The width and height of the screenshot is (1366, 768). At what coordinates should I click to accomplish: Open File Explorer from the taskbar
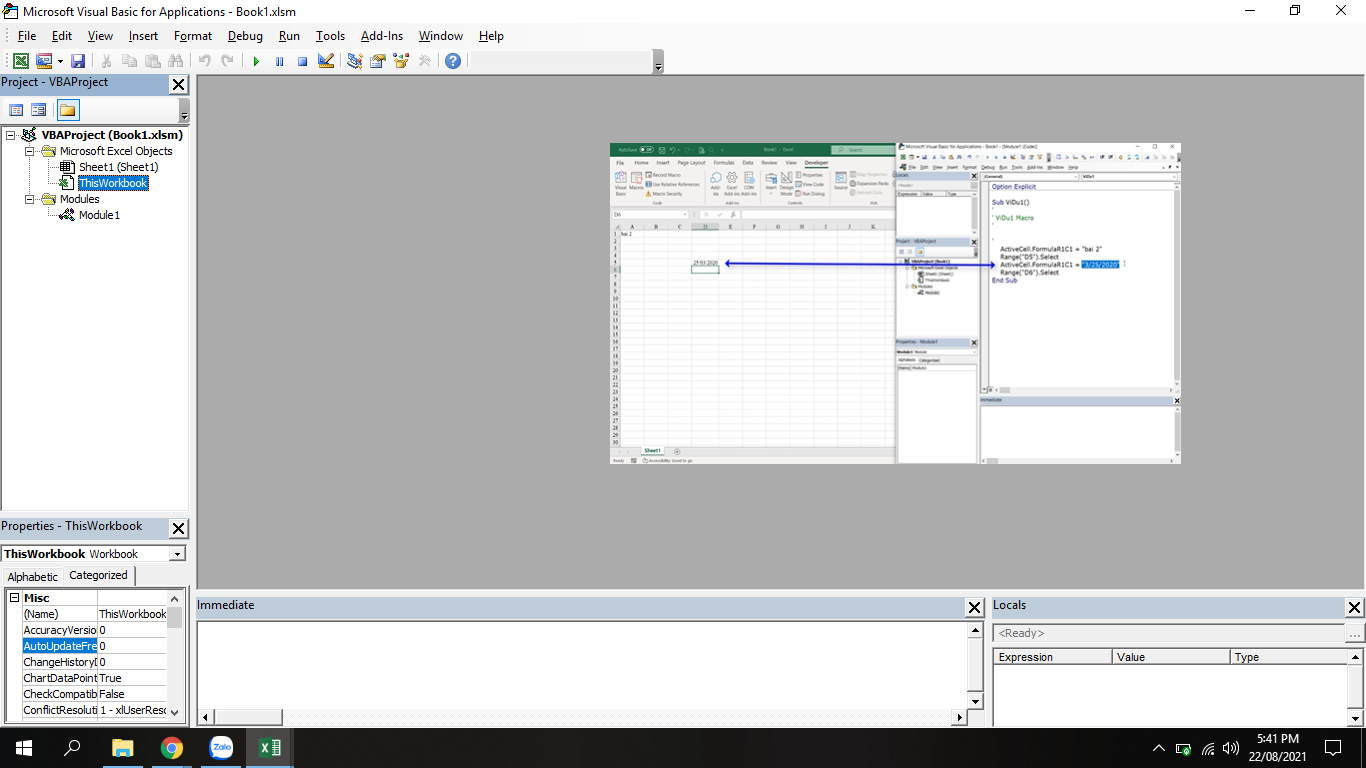click(123, 748)
